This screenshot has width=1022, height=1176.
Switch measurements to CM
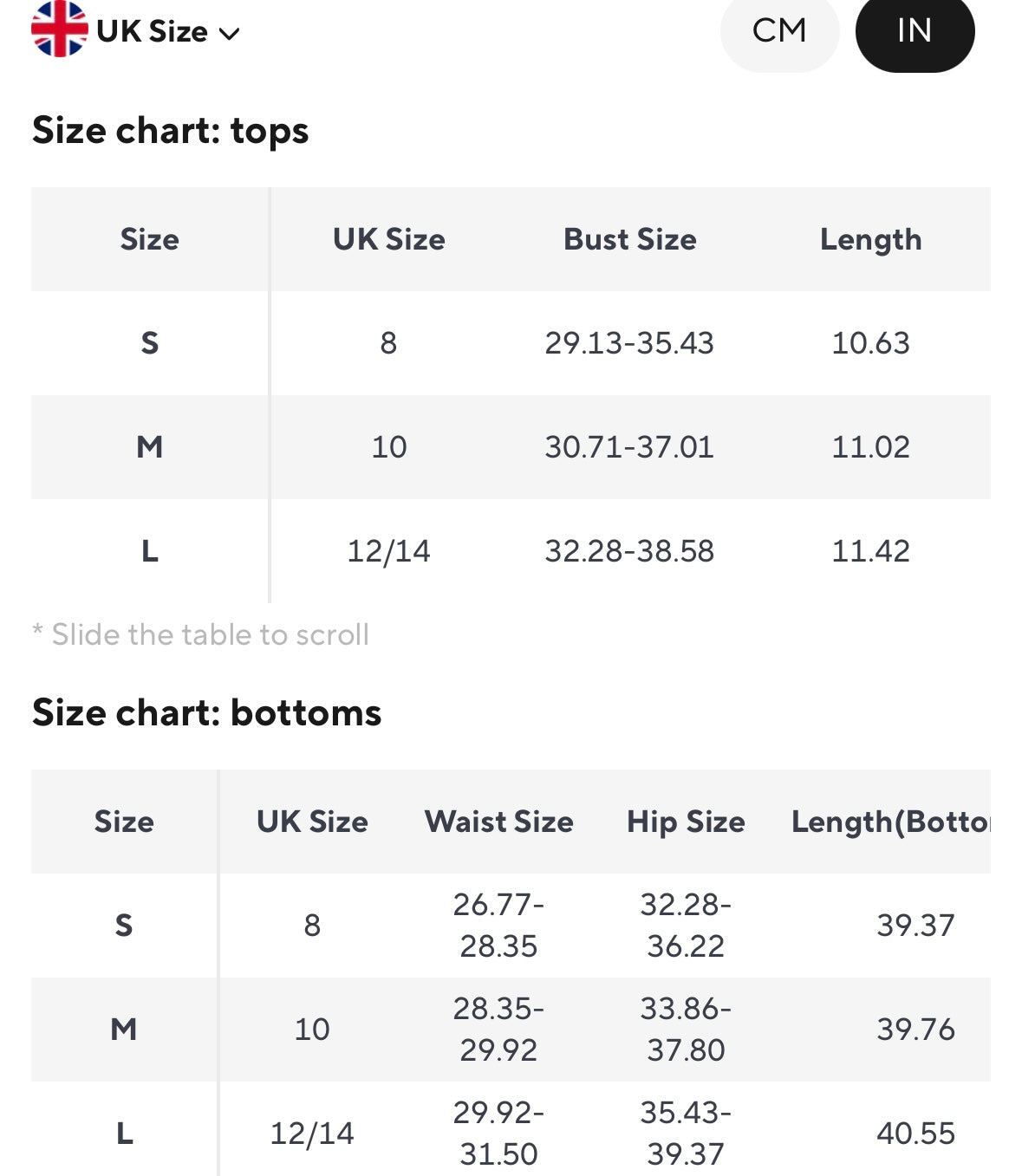pos(779,31)
